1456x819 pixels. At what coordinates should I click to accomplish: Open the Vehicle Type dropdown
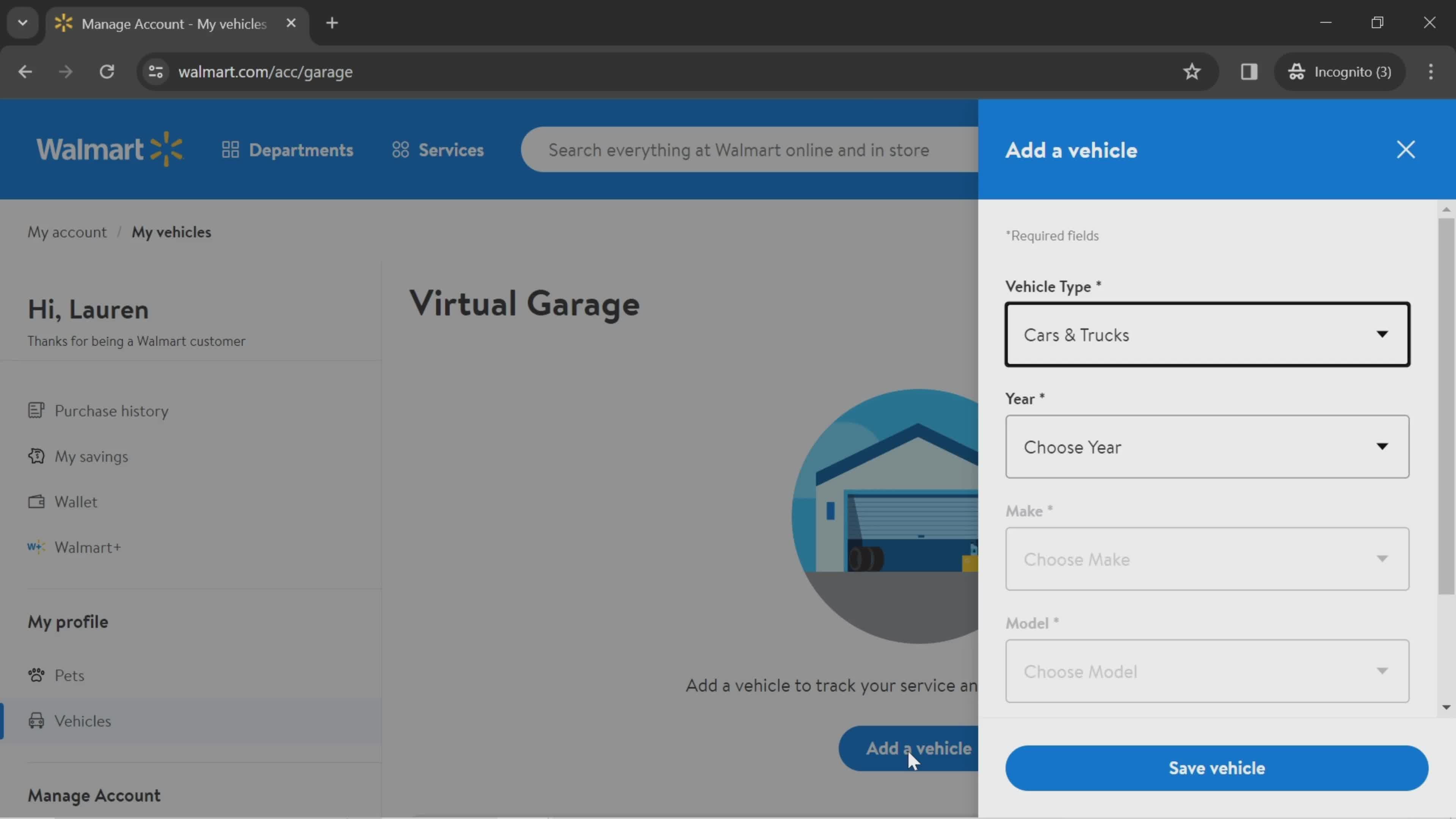[x=1207, y=334]
